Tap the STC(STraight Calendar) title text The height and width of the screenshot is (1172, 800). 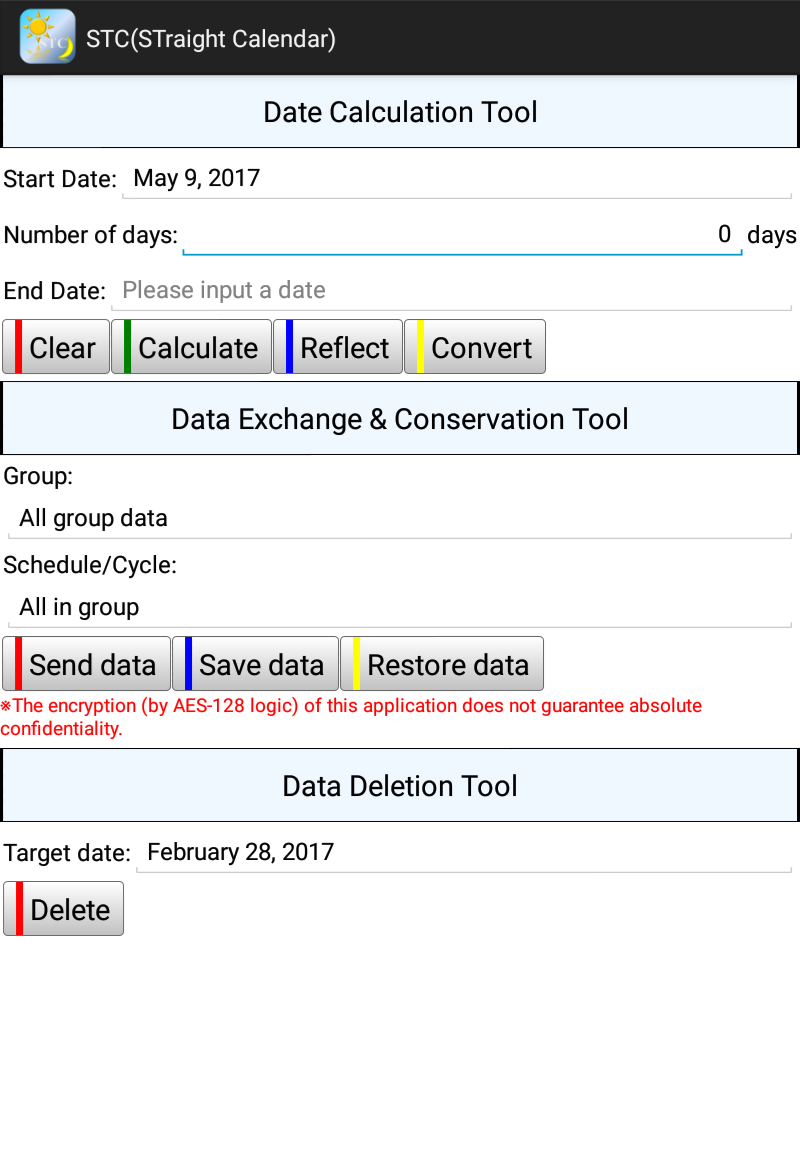(x=211, y=39)
